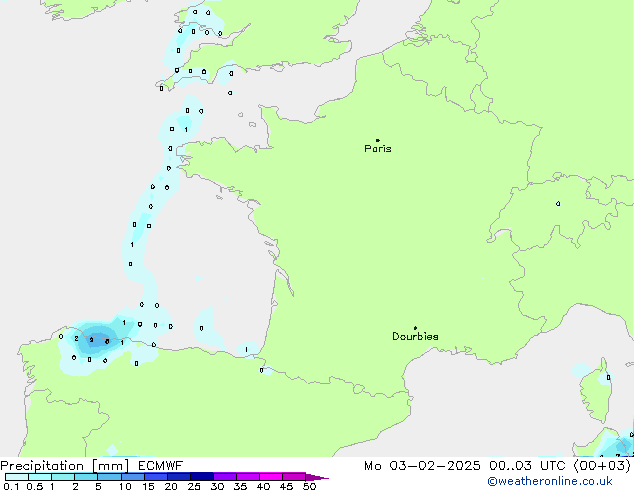
Task: Click the '40' legend scale value
Action: 263,486
